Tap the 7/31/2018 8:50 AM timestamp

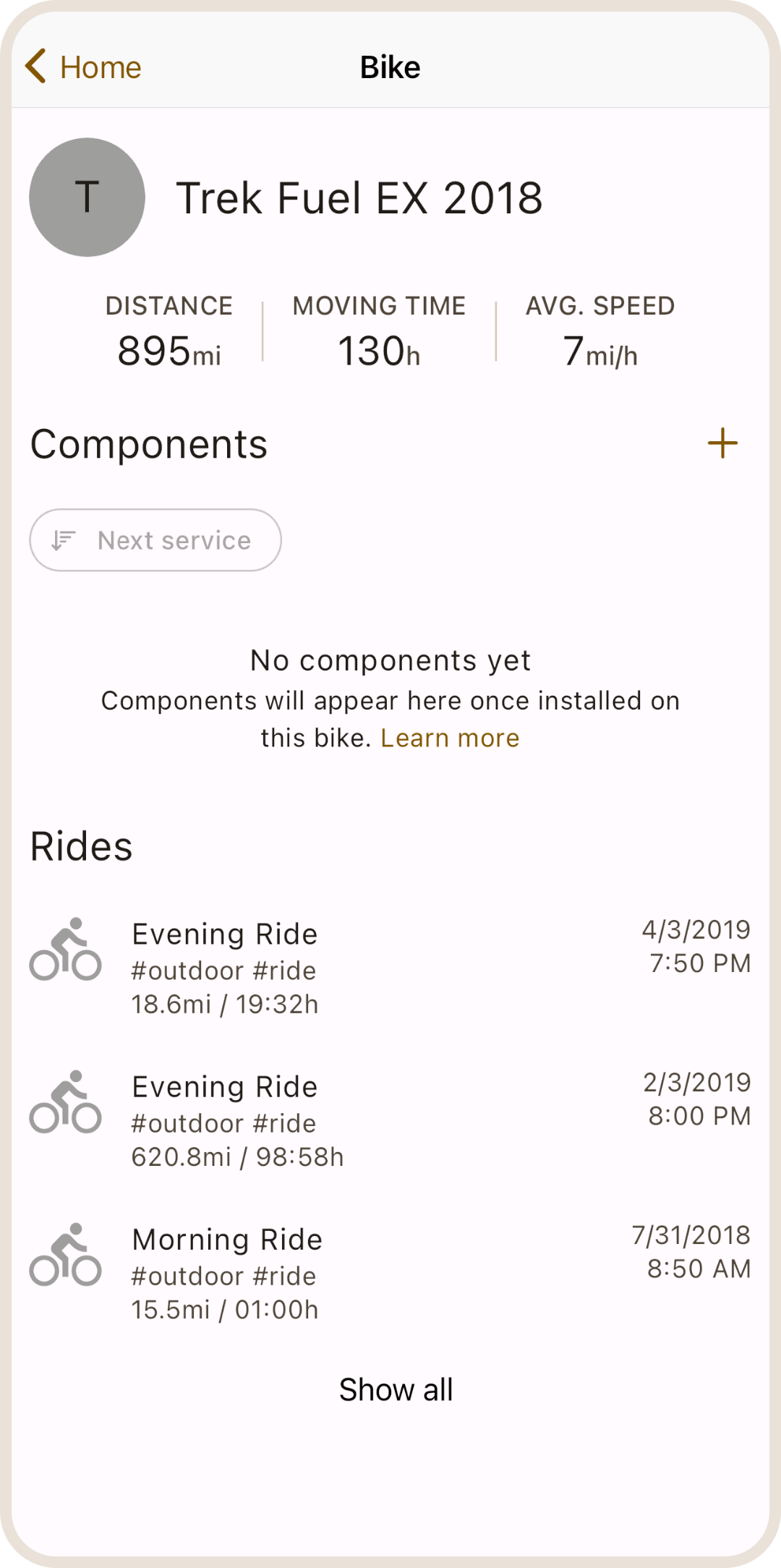691,1251
